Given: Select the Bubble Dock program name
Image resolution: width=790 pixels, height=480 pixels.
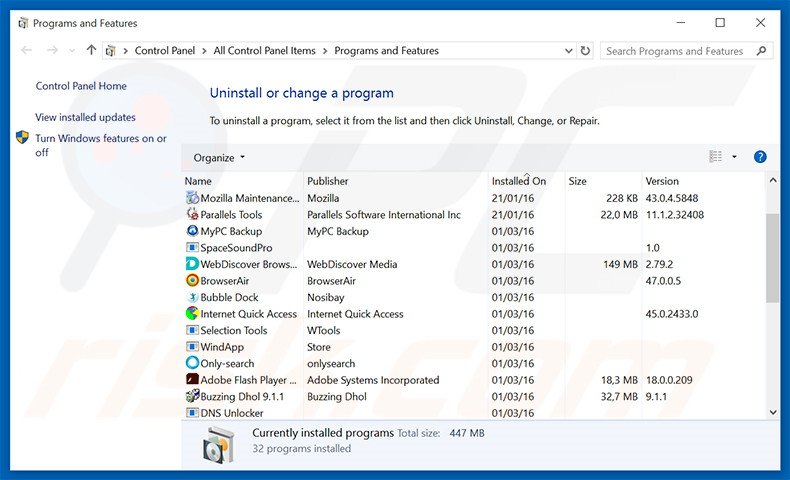Looking at the screenshot, I should pyautogui.click(x=229, y=298).
